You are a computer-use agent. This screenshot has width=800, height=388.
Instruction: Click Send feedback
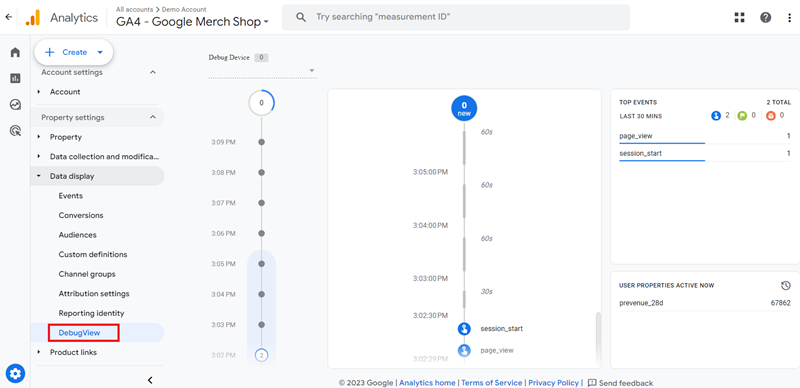(x=620, y=382)
